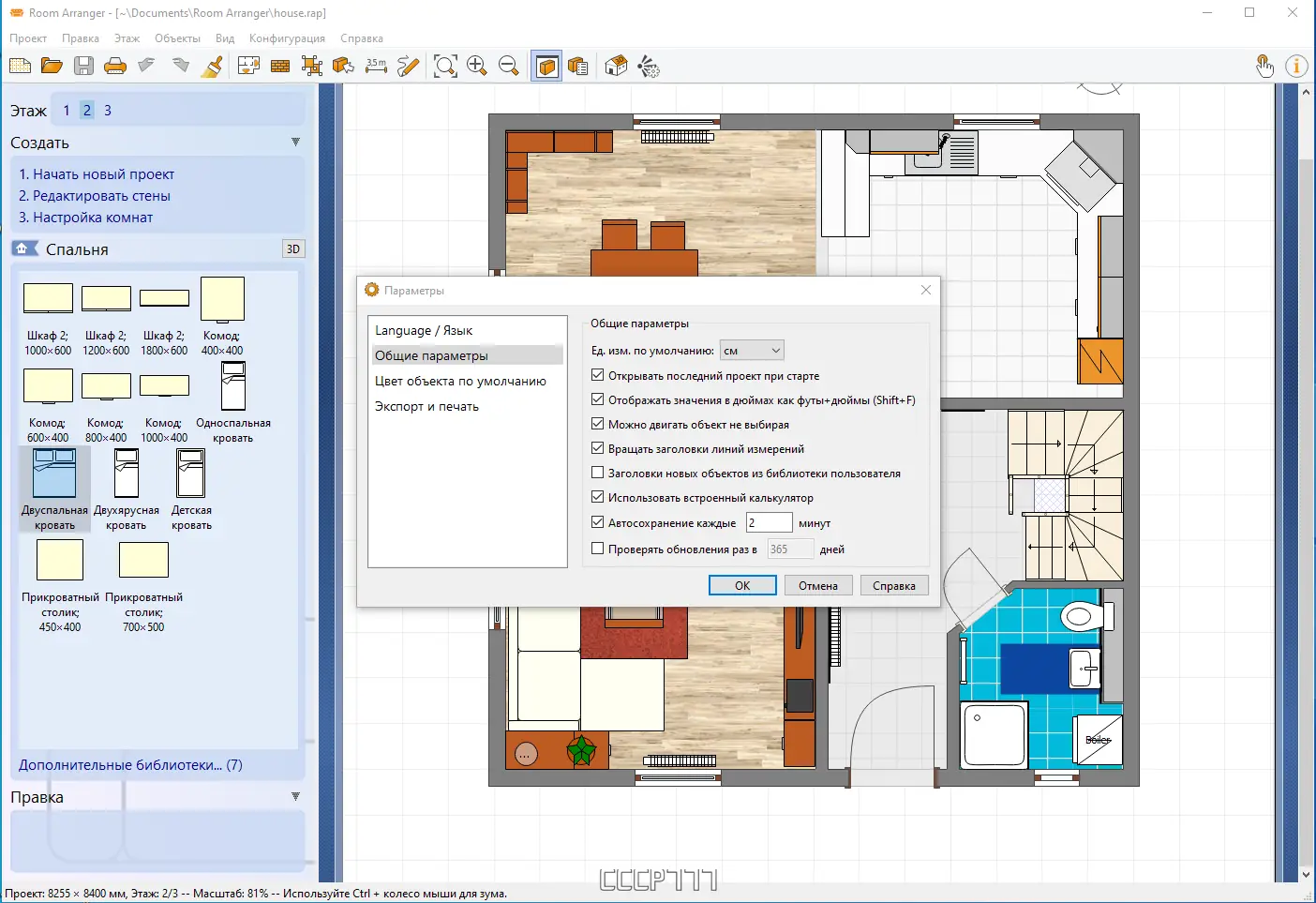Click the print icon in toolbar

pos(115,66)
